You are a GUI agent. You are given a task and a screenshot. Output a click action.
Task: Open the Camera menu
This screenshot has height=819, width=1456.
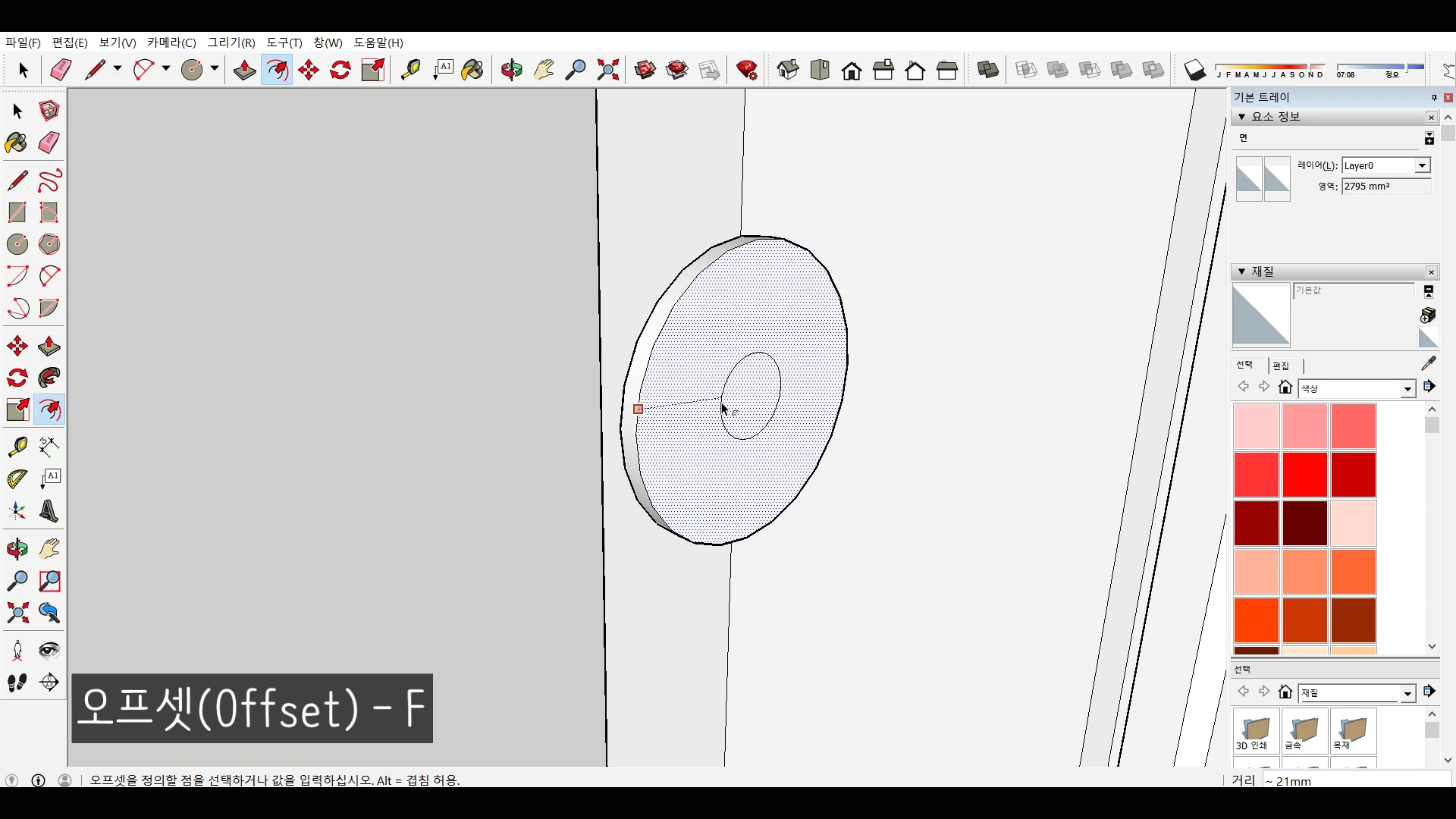click(171, 42)
